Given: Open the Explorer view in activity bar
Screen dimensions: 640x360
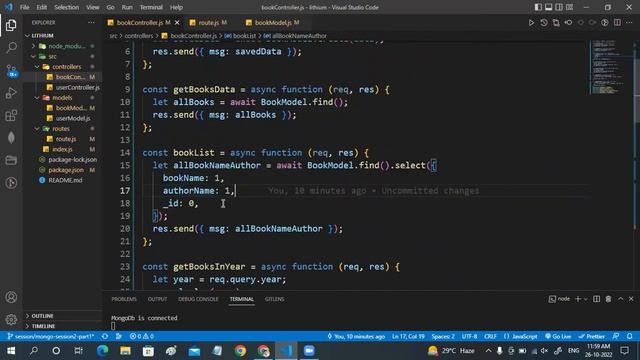Looking at the screenshot, I should [x=11, y=25].
